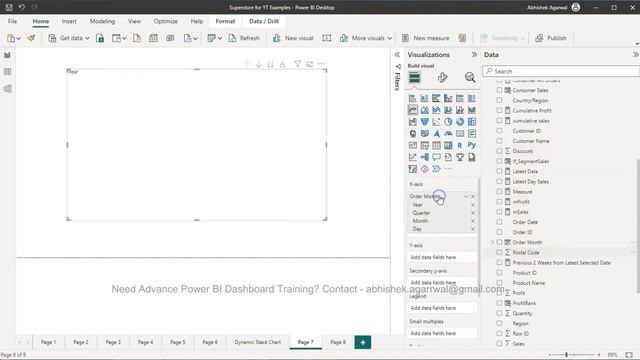Image resolution: width=640 pixels, height=360 pixels.
Task: Check the Cumulative Profit field
Action: pos(499,111)
